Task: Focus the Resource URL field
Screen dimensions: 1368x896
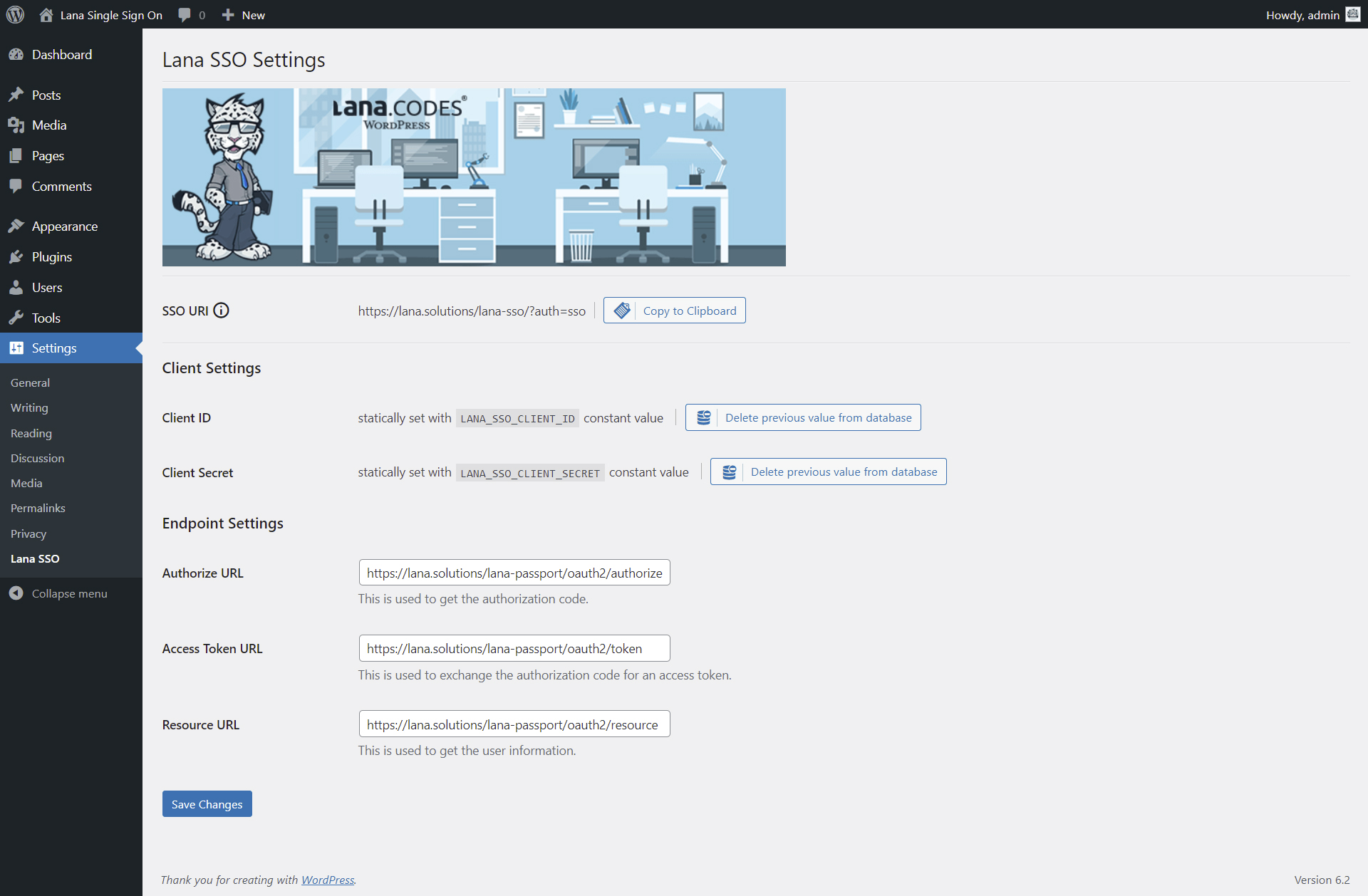Action: click(x=514, y=724)
